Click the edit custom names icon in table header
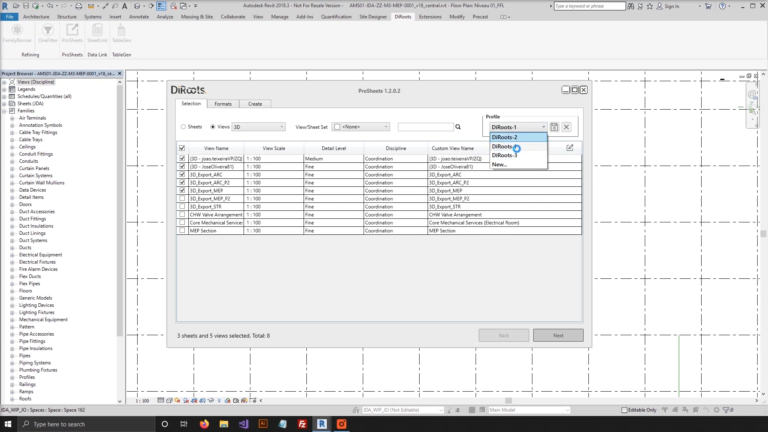768x432 pixels. pyautogui.click(x=570, y=147)
